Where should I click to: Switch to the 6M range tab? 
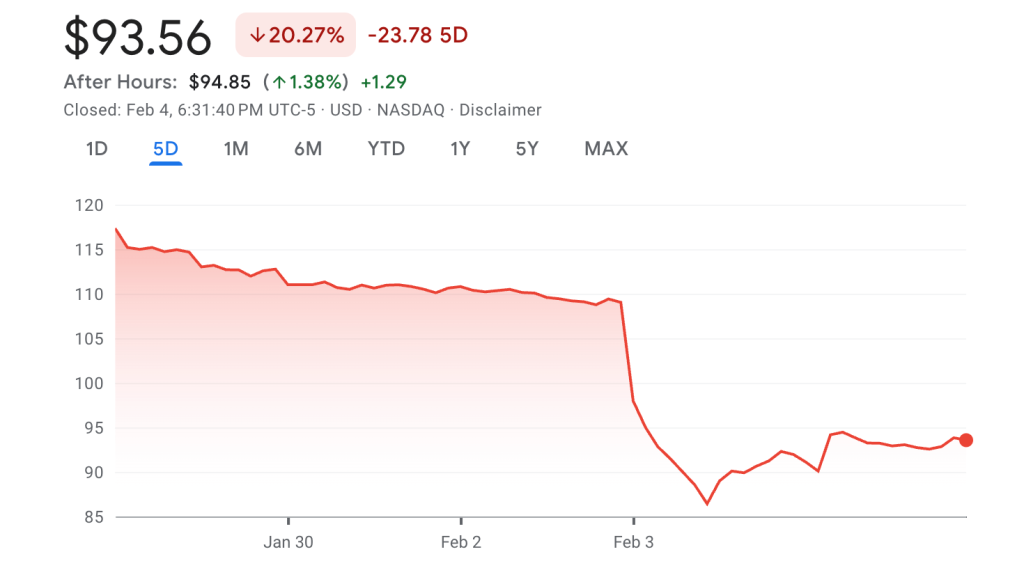[x=308, y=149]
